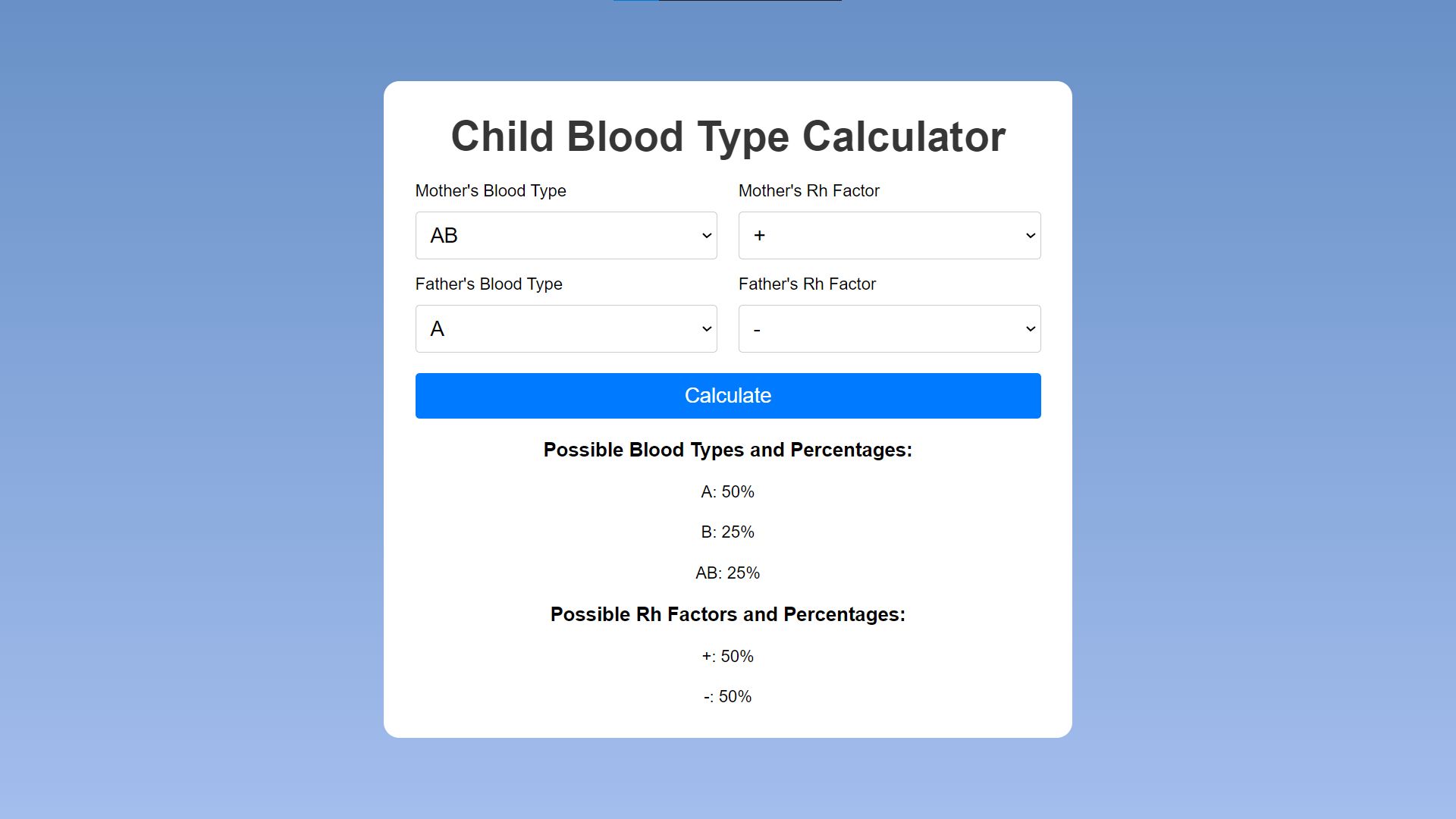Click the chevron arrow beside the AB value
1456x819 pixels.
[706, 236]
